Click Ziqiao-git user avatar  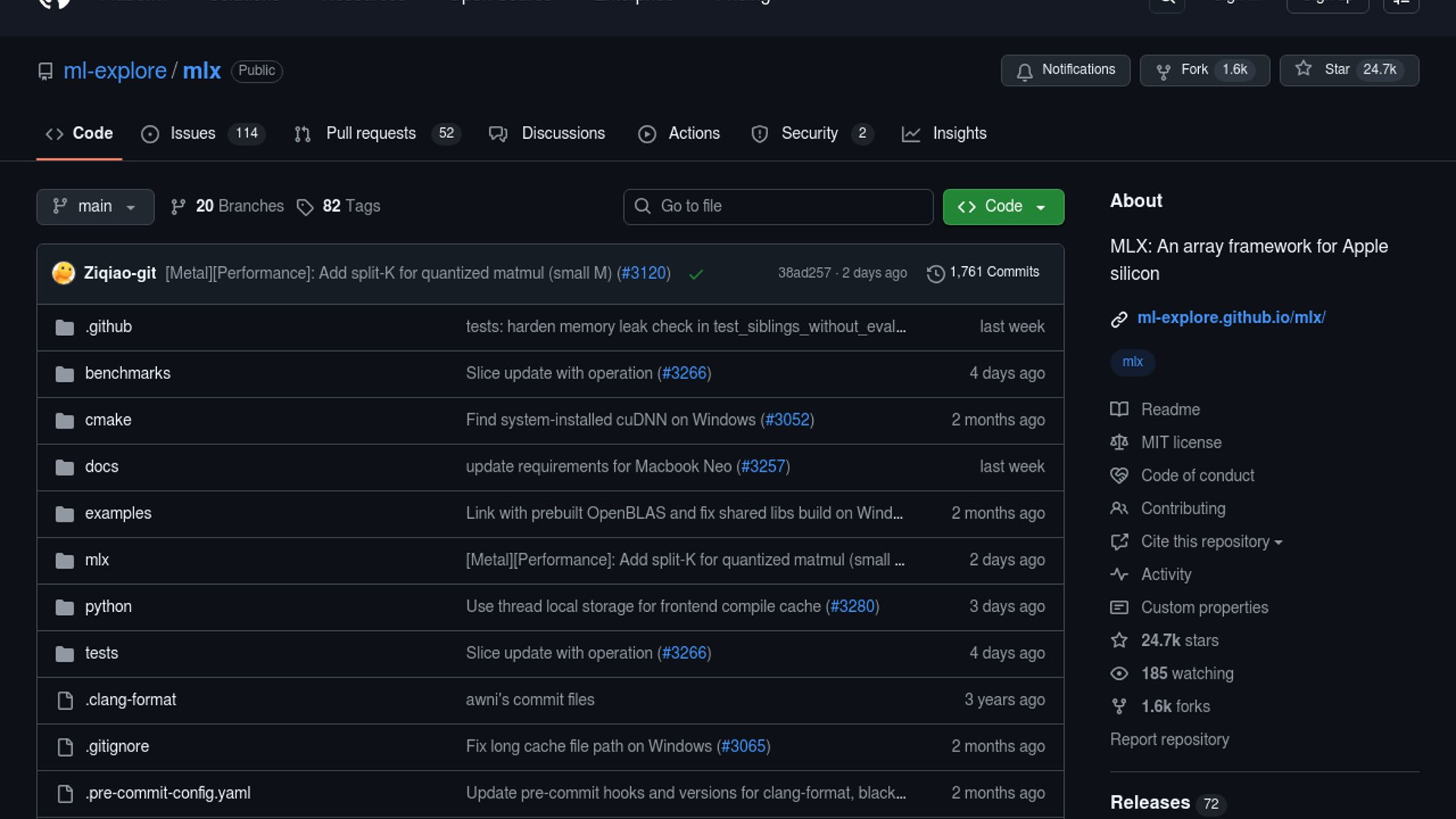click(x=64, y=273)
